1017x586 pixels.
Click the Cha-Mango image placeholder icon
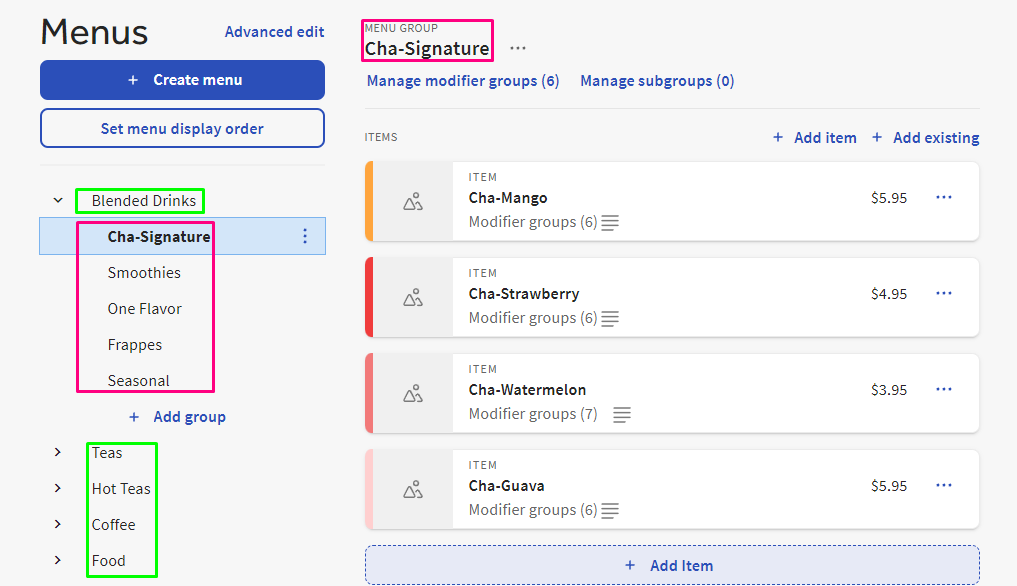(x=413, y=202)
